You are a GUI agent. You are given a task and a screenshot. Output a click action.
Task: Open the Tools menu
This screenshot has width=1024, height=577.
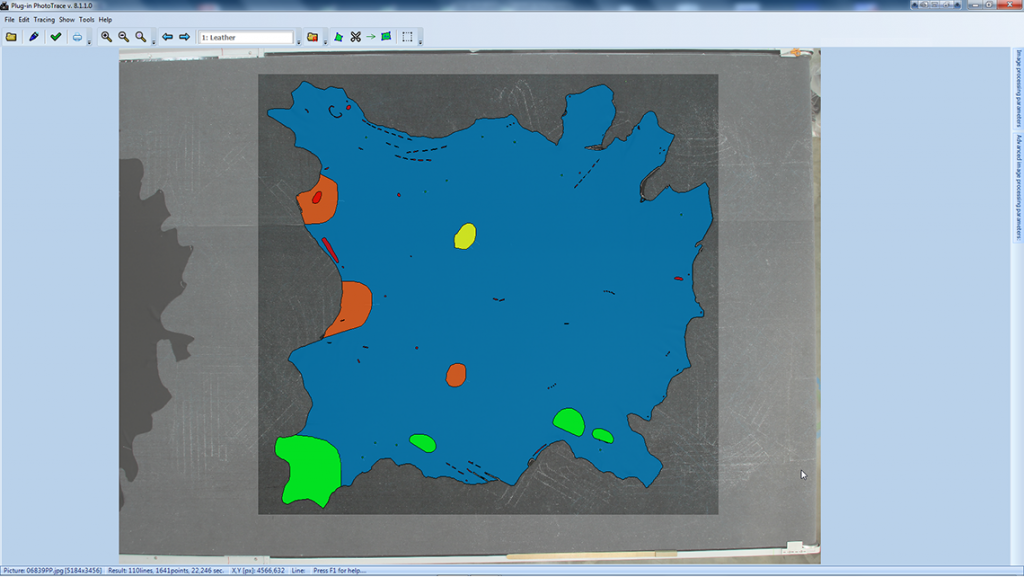click(87, 19)
